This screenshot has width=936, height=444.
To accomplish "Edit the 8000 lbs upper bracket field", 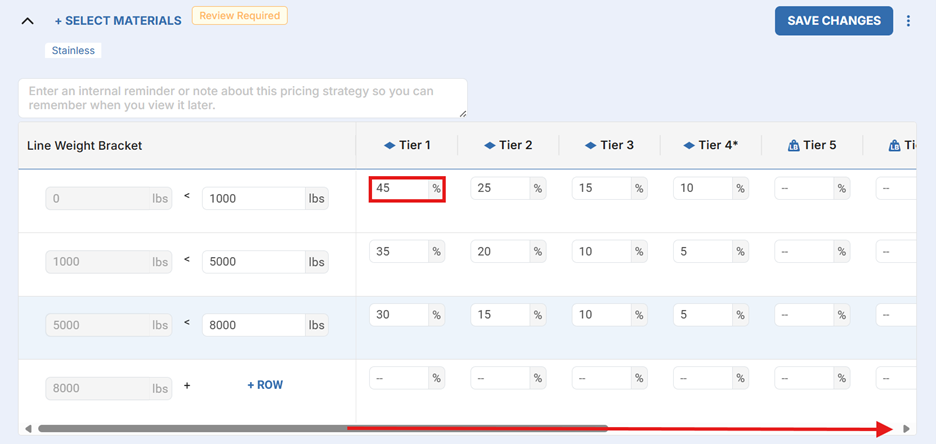I will click(253, 325).
